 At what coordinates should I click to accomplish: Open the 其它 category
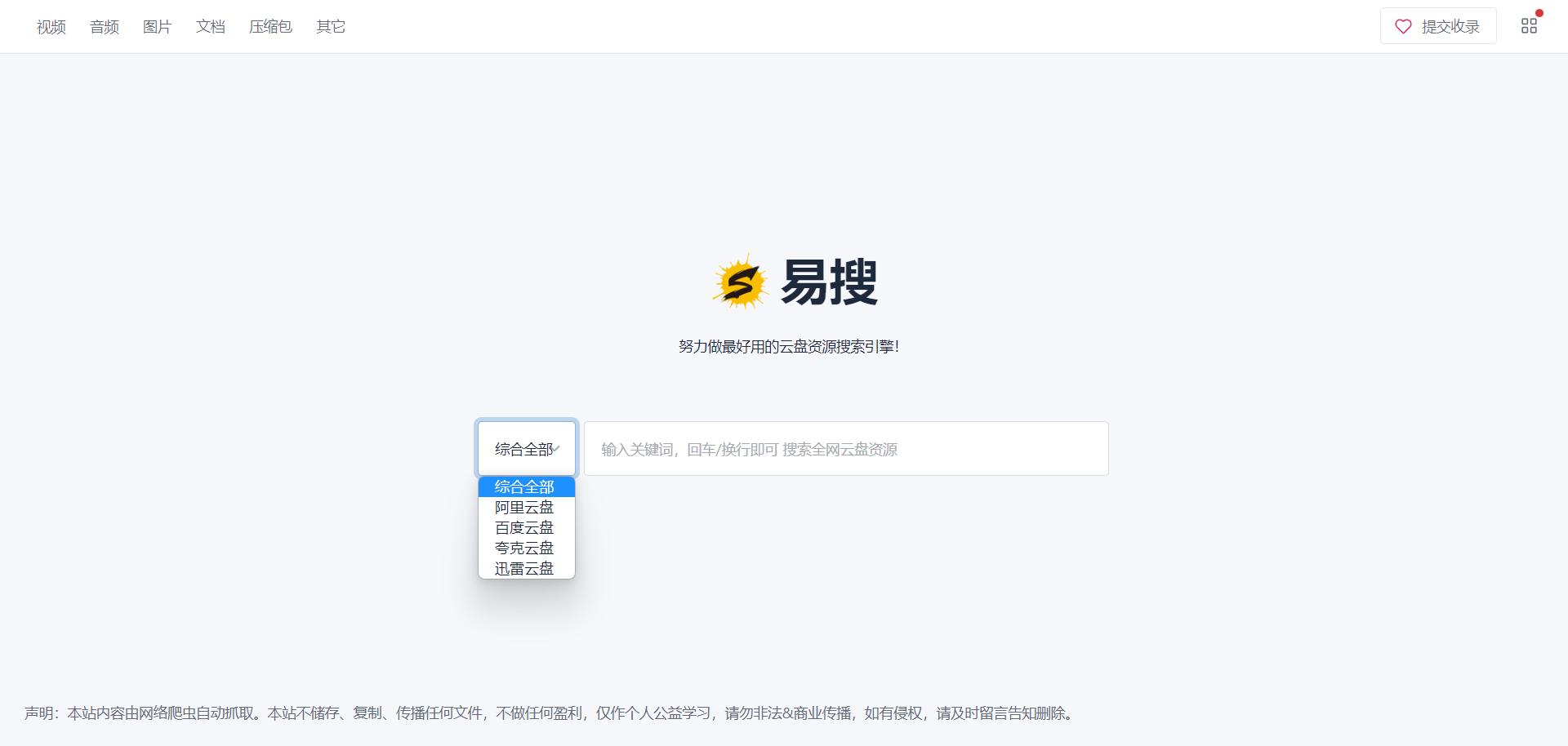(330, 26)
